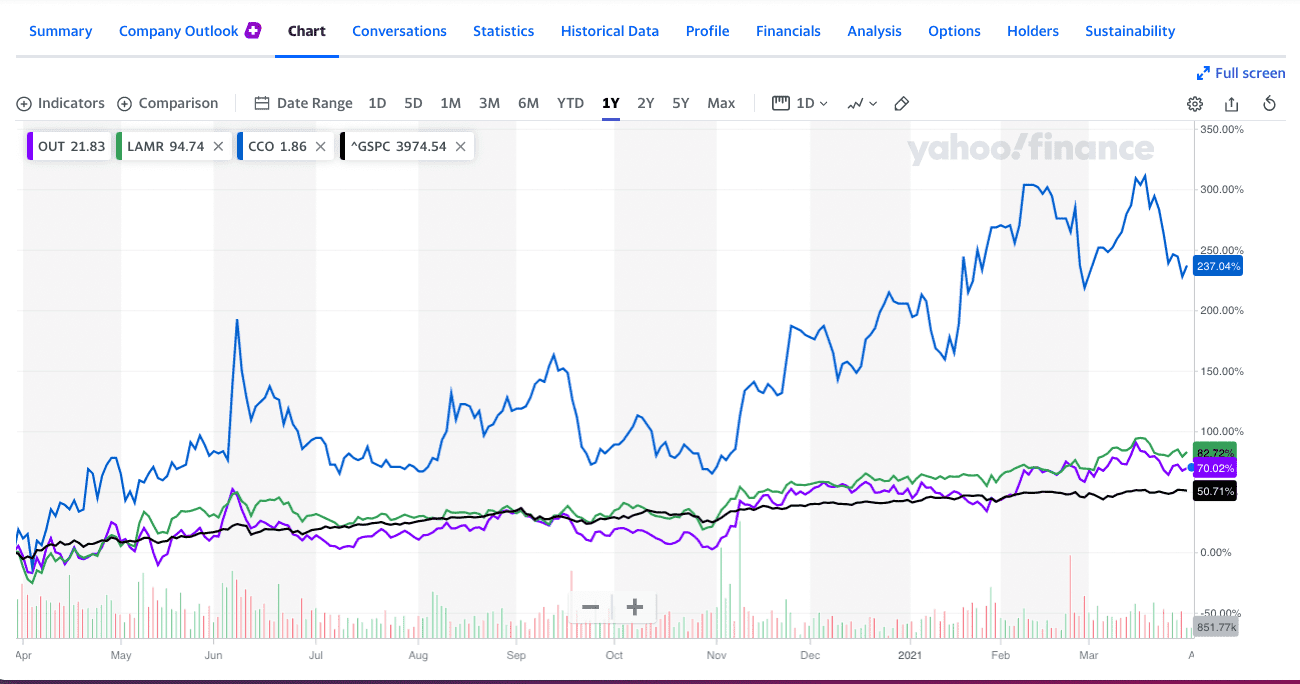Click the zoom out minus button
The height and width of the screenshot is (684, 1300).
click(590, 606)
